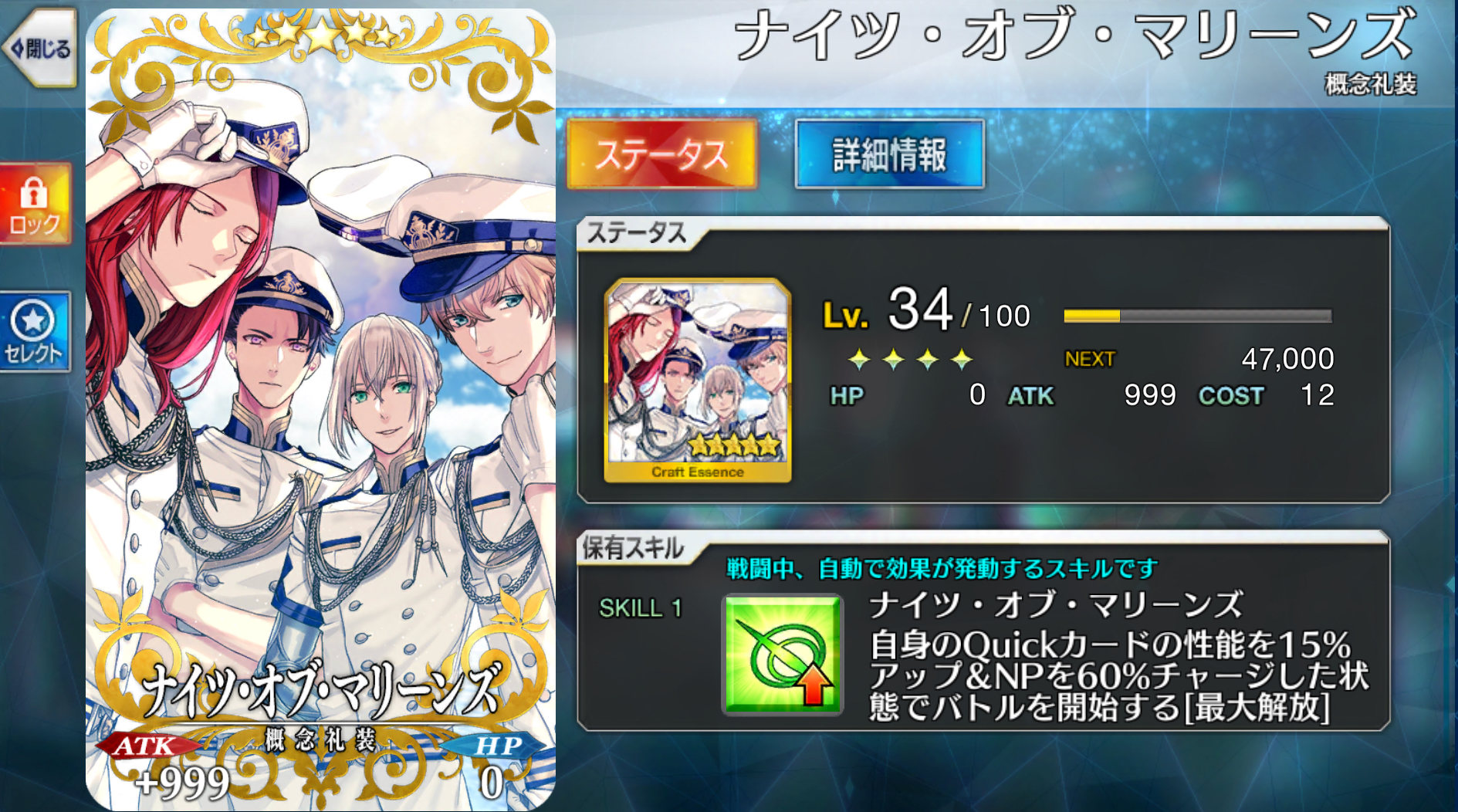This screenshot has height=812, width=1458.
Task: Tap the Craft Essence thumbnail portrait
Action: [698, 381]
